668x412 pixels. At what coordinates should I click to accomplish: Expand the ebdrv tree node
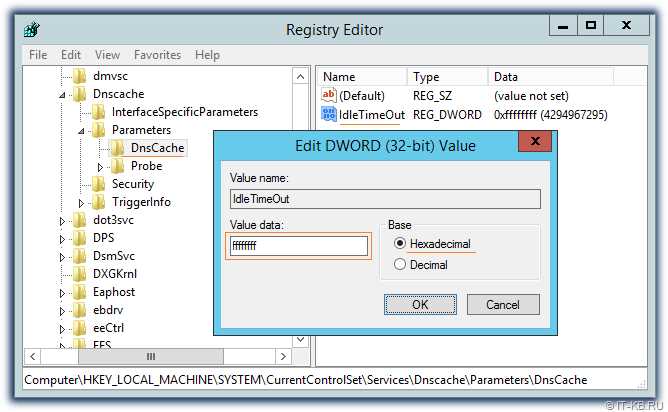point(62,311)
